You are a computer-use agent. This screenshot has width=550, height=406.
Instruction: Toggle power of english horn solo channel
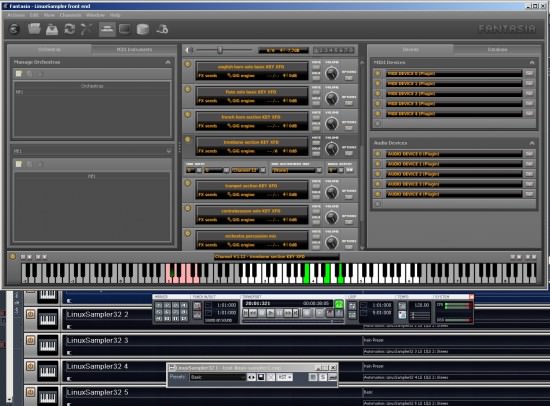tap(188, 64)
